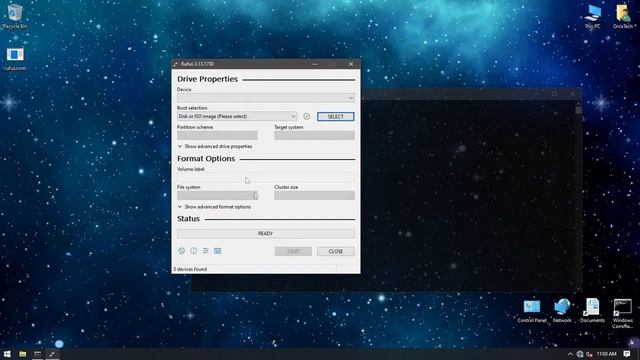
Task: Click the Rufus taskbar icon
Action: pos(52,354)
